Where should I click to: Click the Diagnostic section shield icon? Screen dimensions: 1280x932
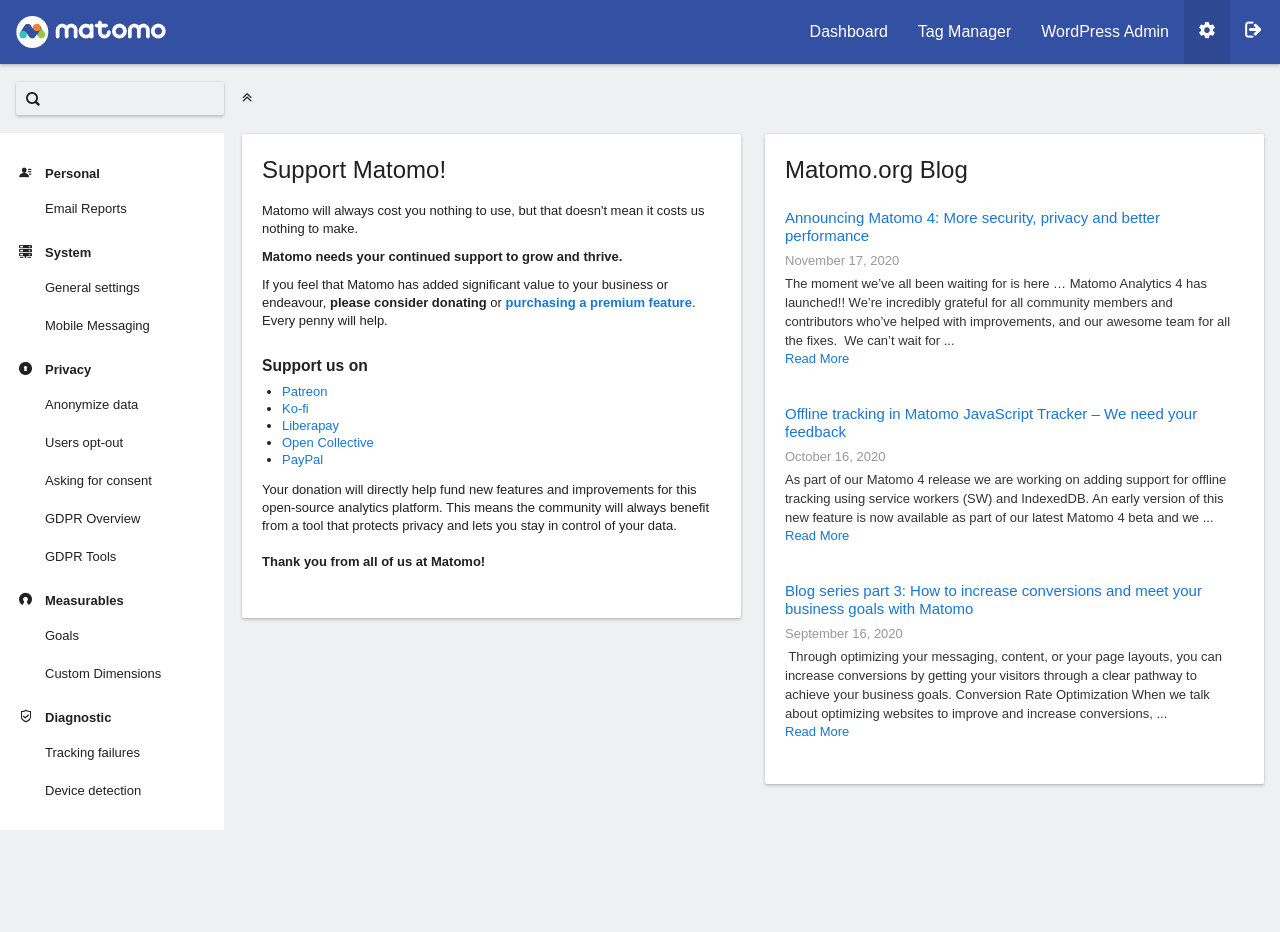point(26,717)
